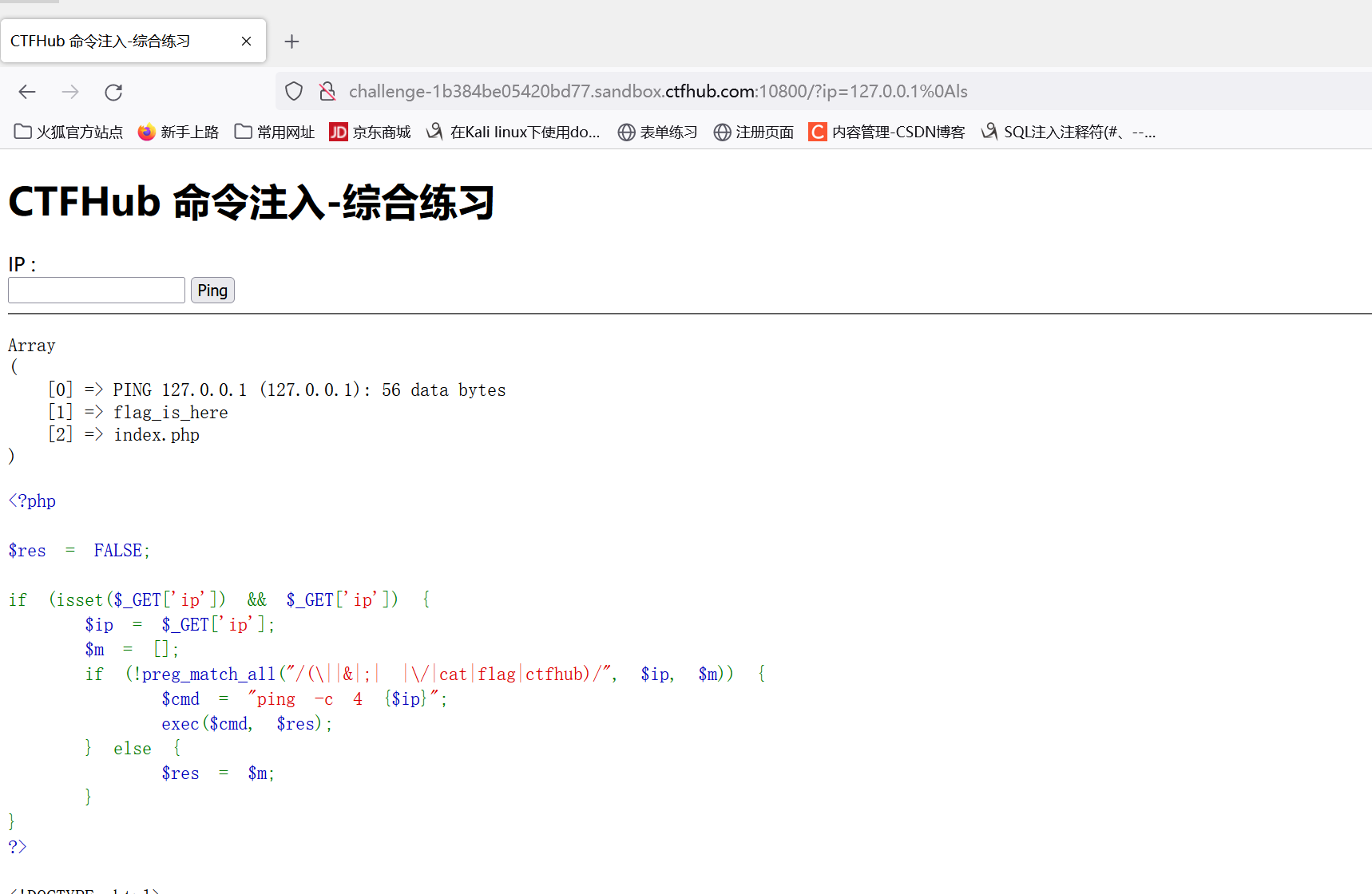Focus the URL address bar
This screenshot has width=1372, height=894.
(x=823, y=92)
